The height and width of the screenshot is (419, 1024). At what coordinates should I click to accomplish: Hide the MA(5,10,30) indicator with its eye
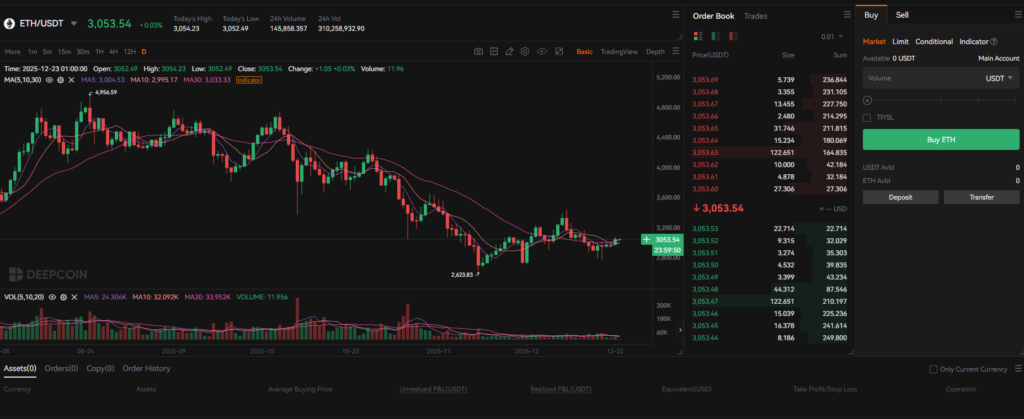point(49,80)
